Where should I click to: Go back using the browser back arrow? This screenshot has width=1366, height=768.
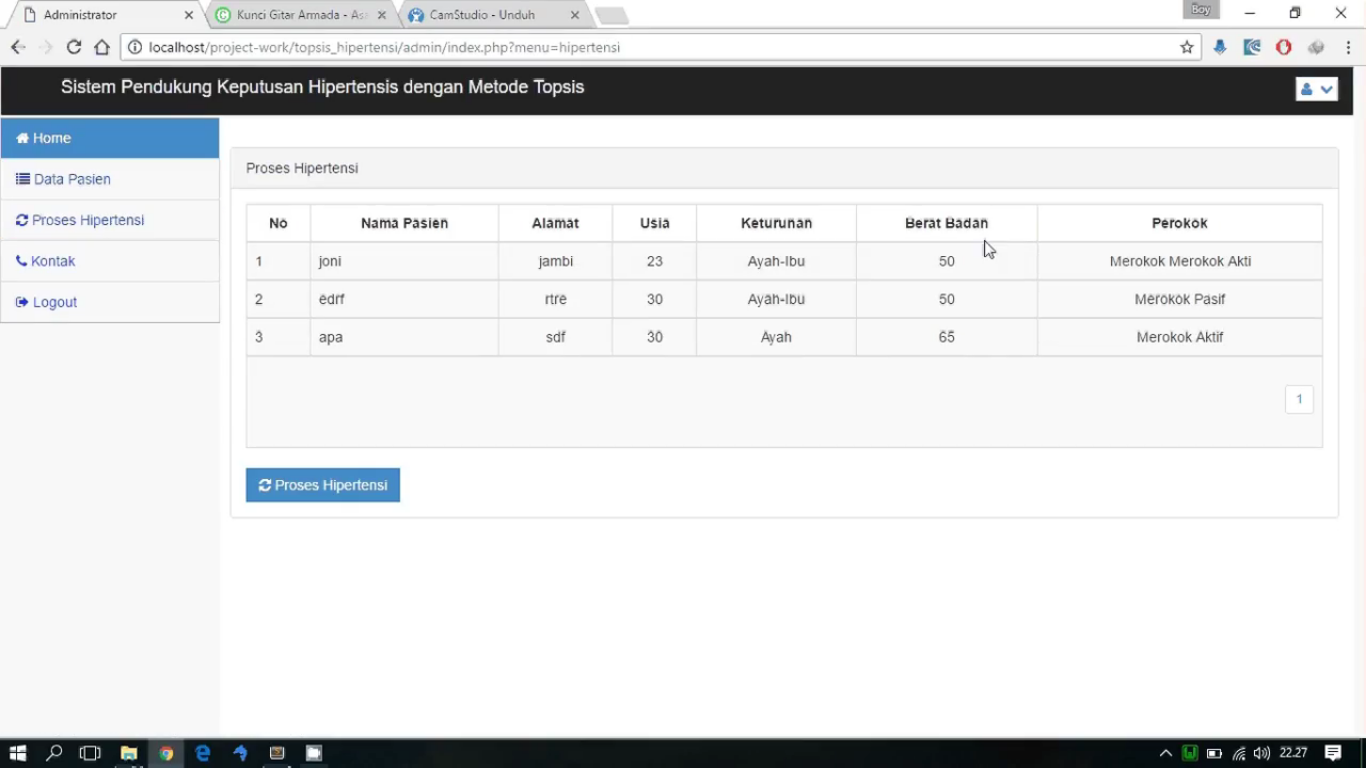tap(18, 47)
